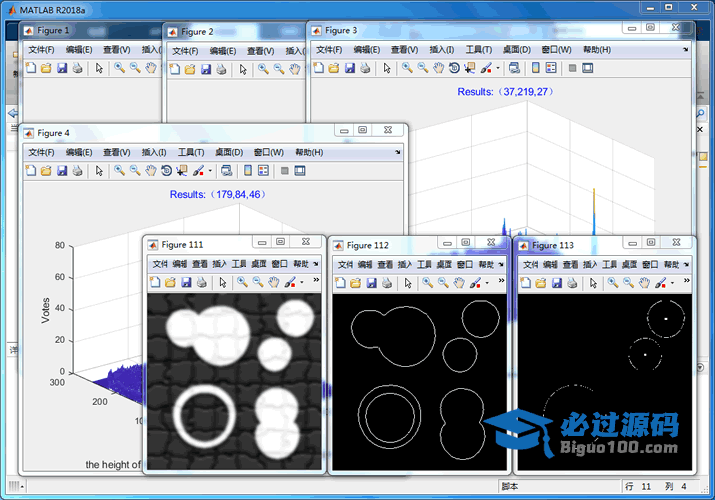
Task: Click the detected circles image in Figure 112
Action: pyautogui.click(x=416, y=380)
